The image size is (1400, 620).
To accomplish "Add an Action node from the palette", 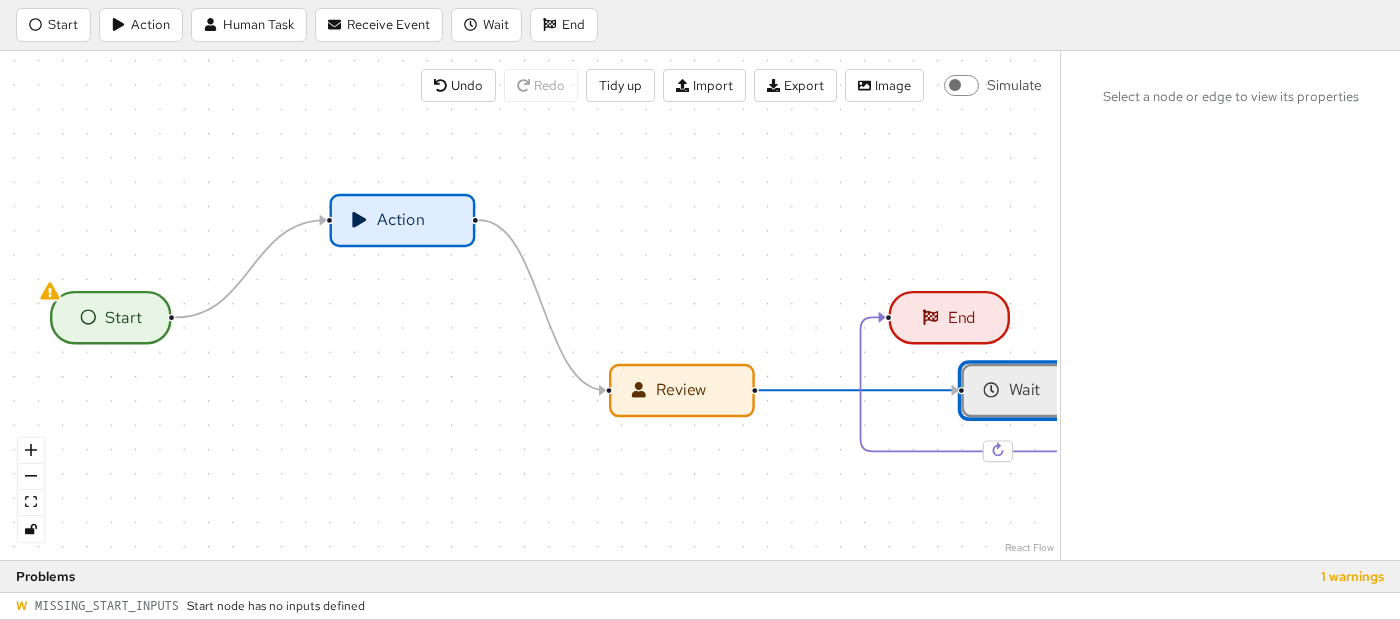I will [141, 25].
